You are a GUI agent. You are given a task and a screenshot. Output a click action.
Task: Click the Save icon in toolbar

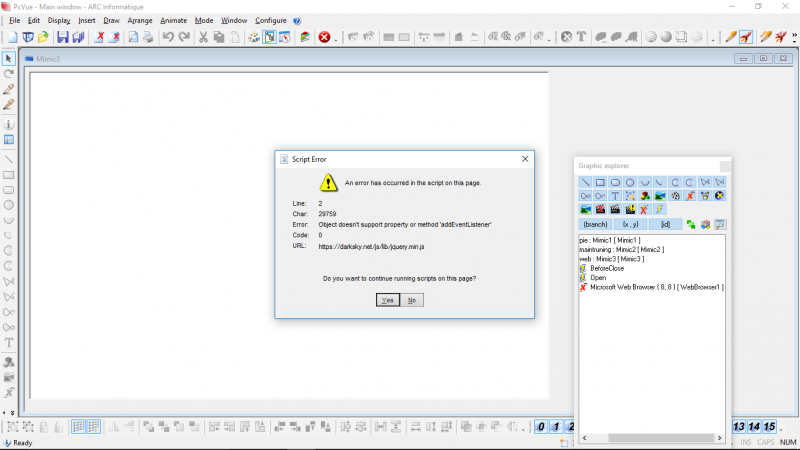pyautogui.click(x=62, y=37)
